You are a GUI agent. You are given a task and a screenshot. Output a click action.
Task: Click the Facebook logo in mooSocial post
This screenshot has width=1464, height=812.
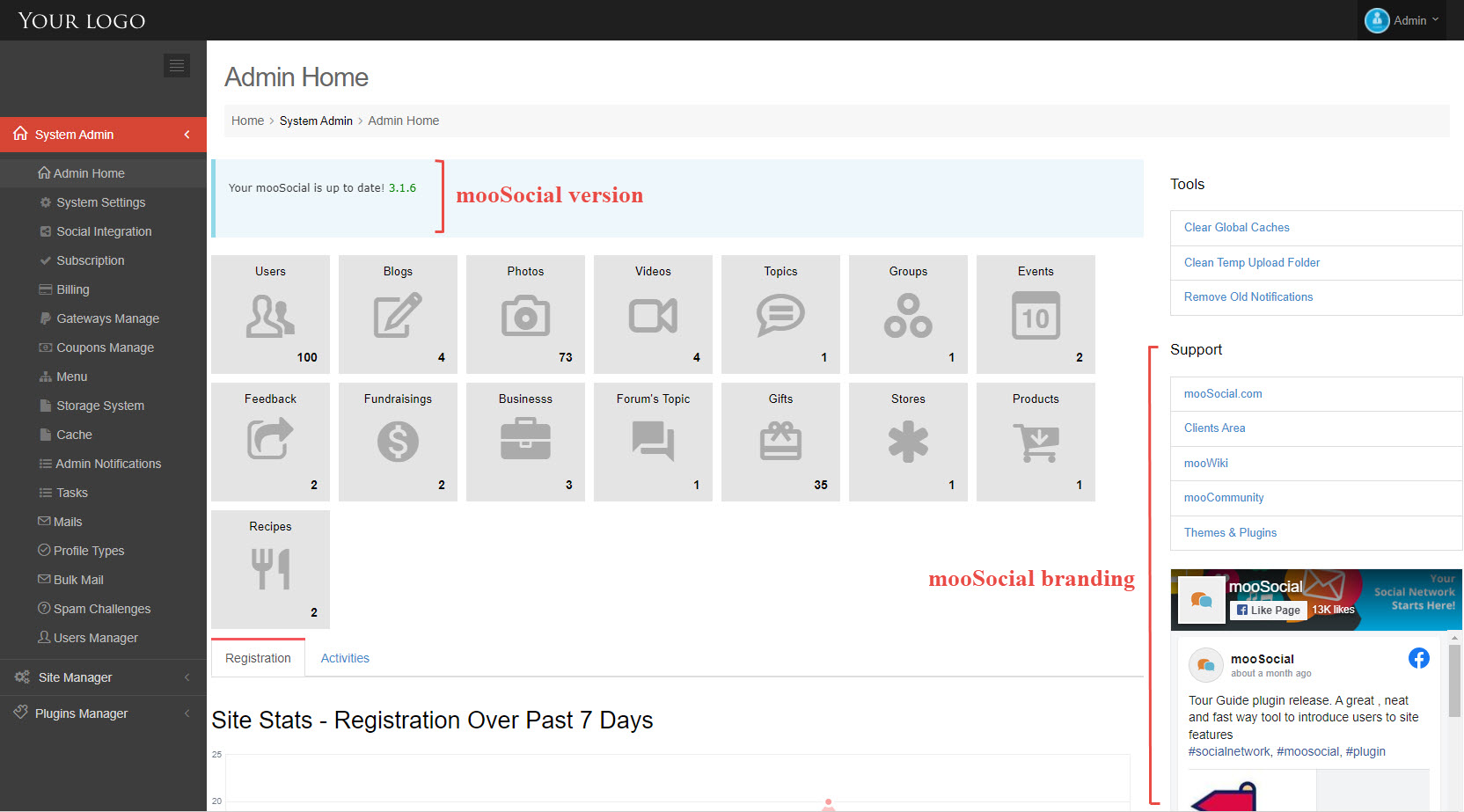(1418, 658)
